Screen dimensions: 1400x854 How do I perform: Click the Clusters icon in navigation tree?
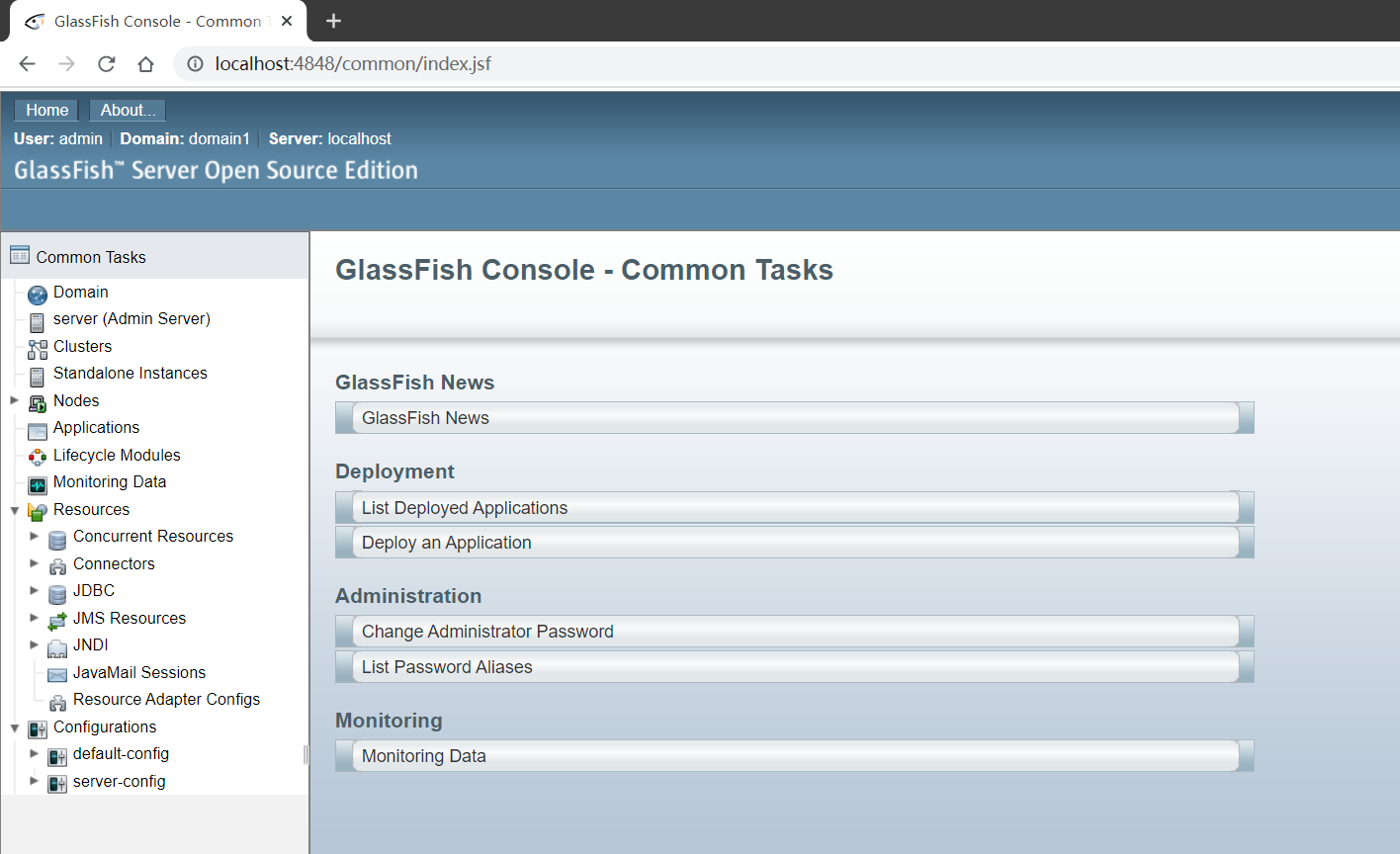38,348
